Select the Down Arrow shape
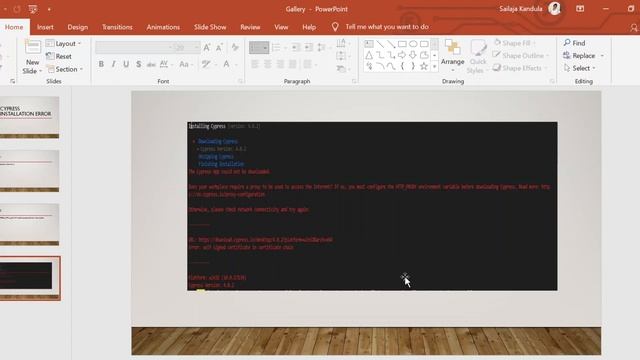Viewport: 640px width, 360px height. tap(413, 55)
